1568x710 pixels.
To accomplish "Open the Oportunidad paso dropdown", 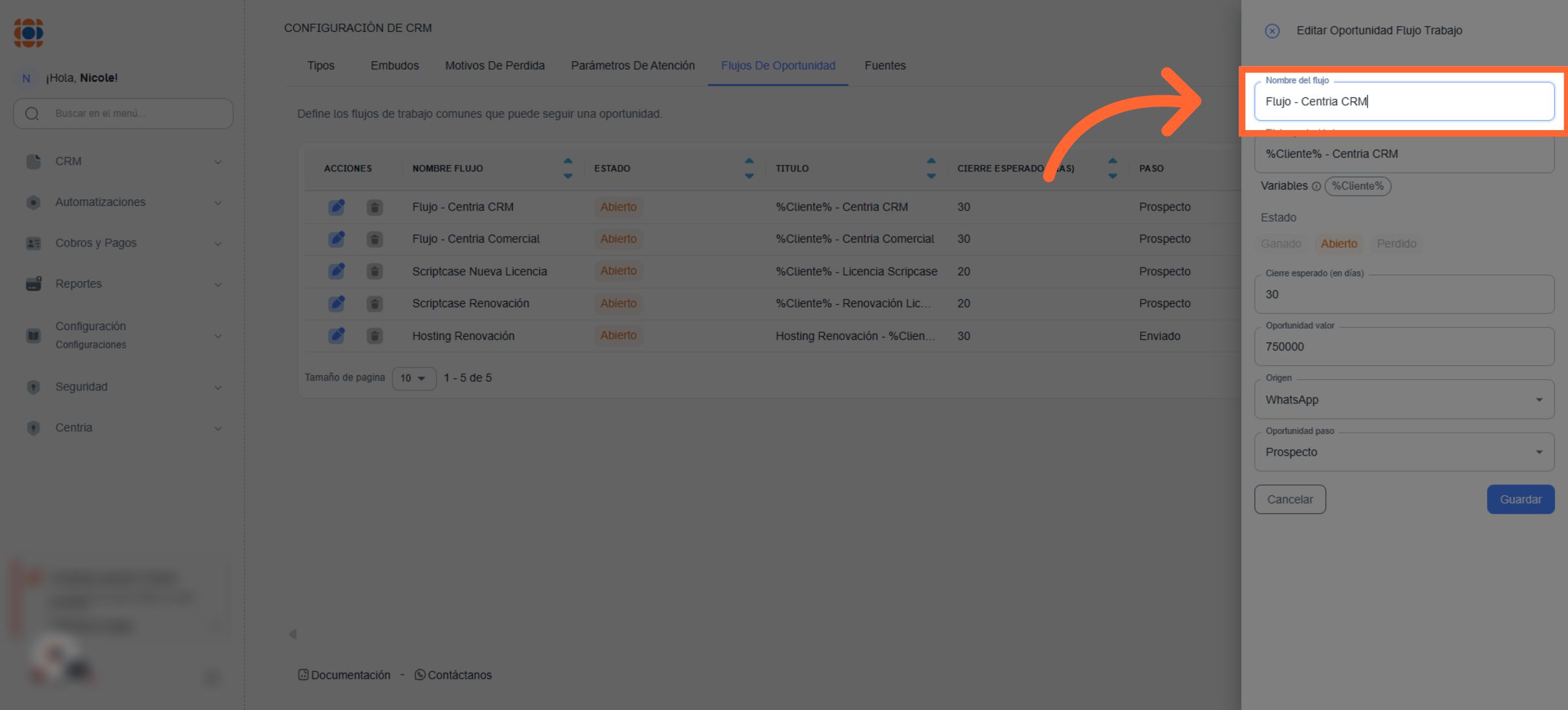I will pos(1403,452).
